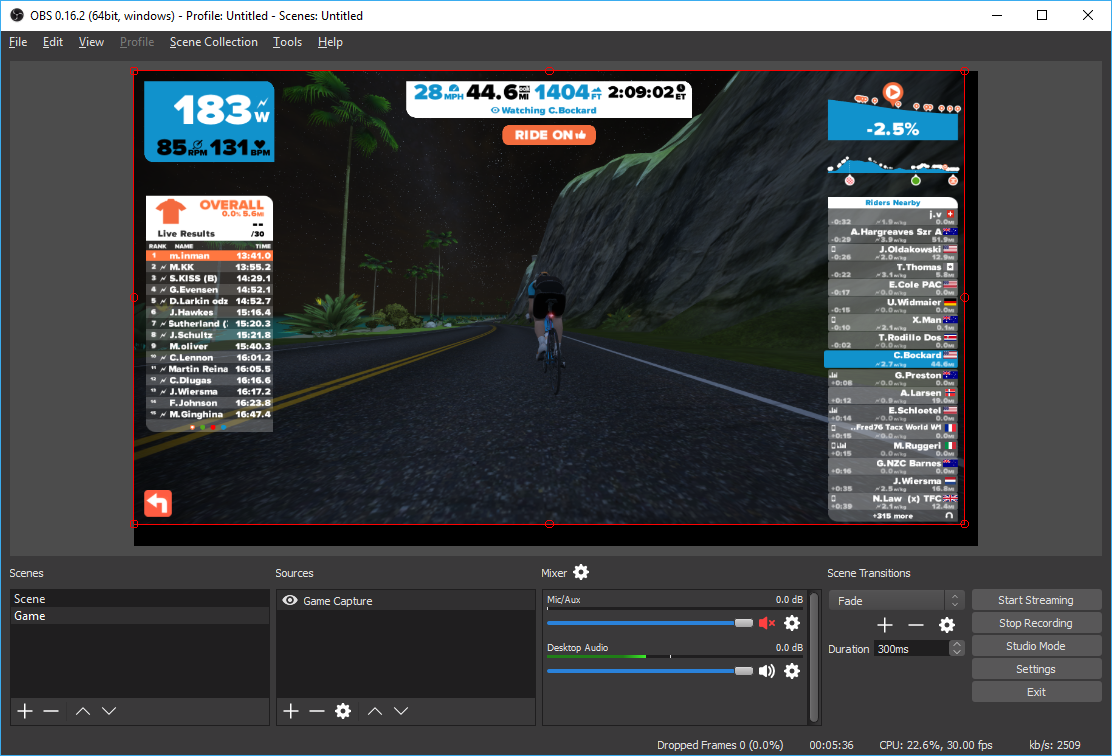Click the Duration 300ms field
This screenshot has height=756, width=1112.
tap(912, 648)
